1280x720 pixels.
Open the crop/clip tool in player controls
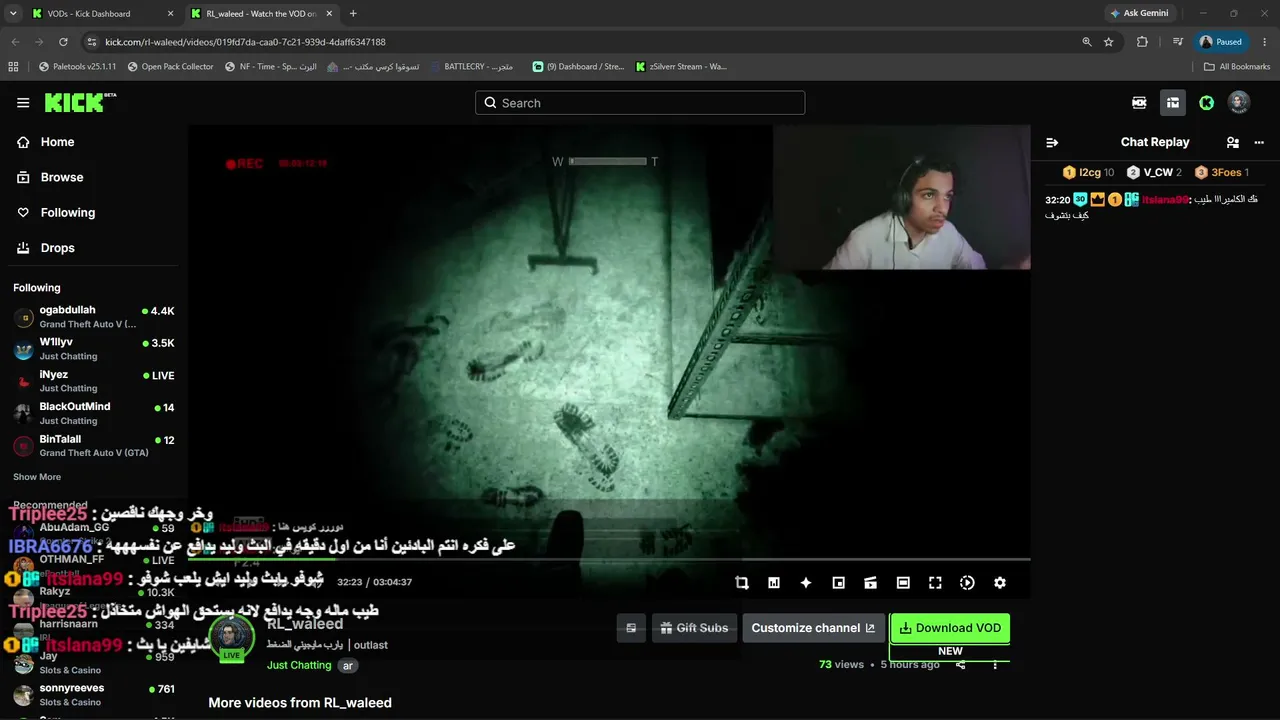click(742, 583)
